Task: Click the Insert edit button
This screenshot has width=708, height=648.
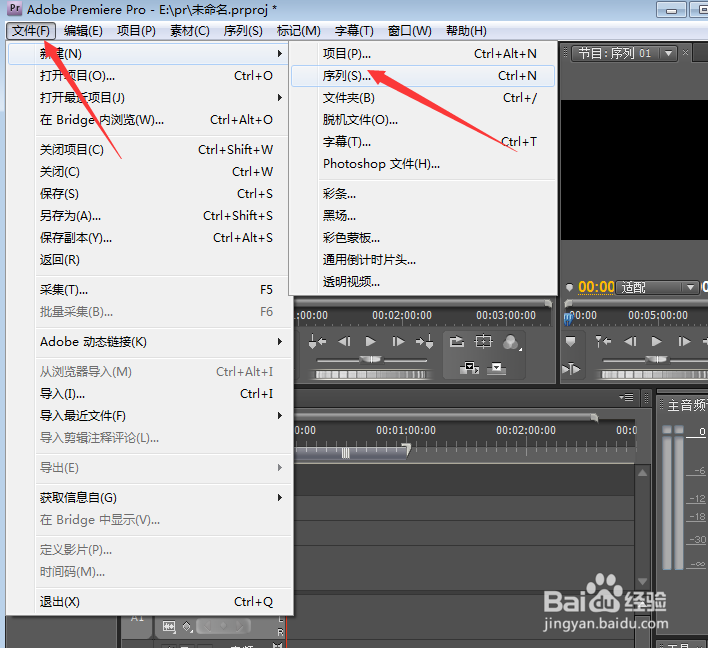Action: pos(469,368)
